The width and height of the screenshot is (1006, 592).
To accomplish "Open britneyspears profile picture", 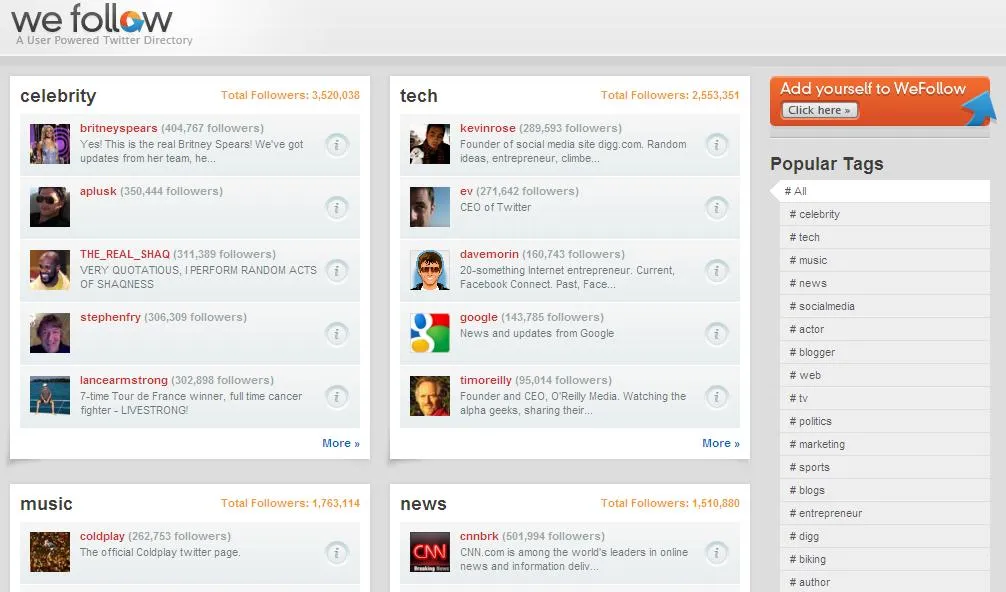I will pyautogui.click(x=50, y=144).
